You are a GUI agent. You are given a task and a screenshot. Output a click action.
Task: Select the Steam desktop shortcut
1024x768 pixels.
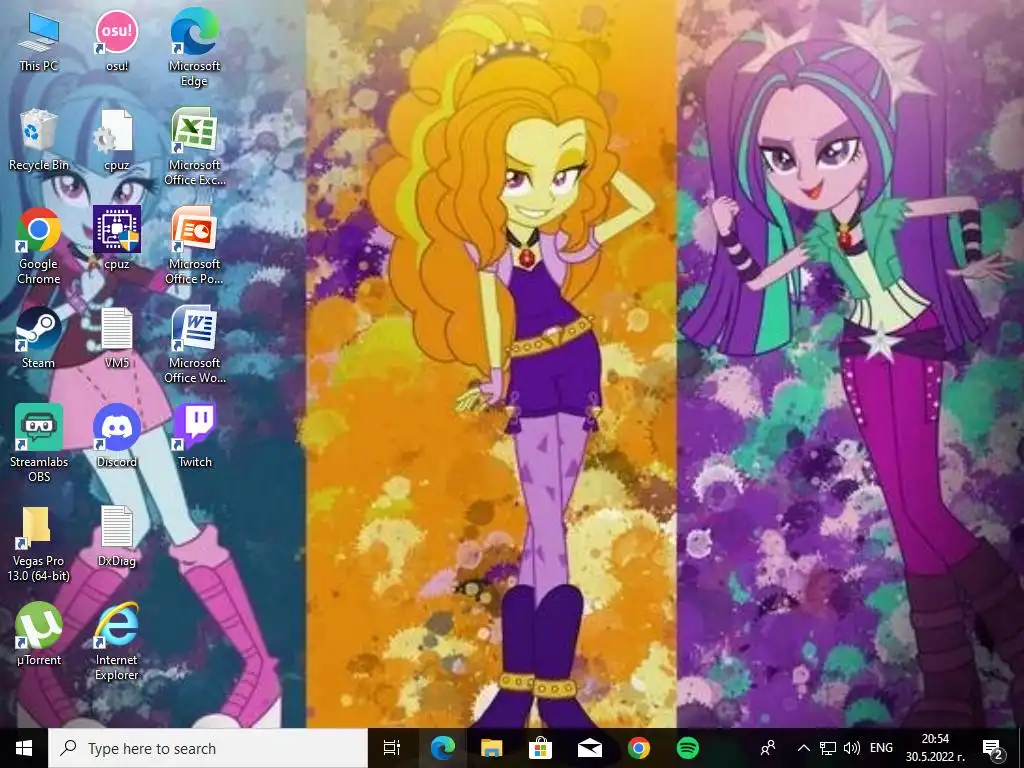tap(39, 338)
